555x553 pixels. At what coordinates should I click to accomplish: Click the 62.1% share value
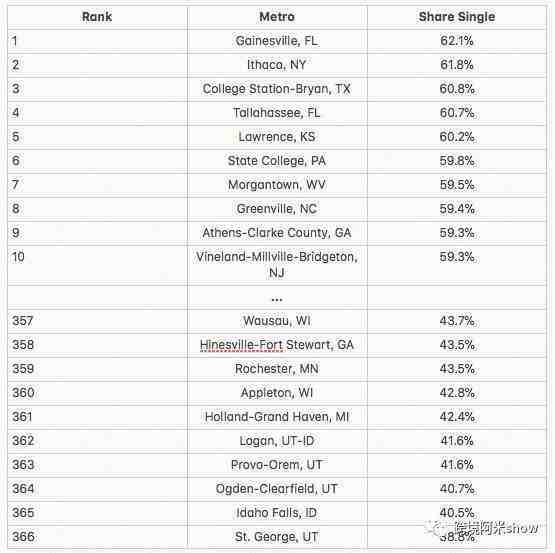point(457,41)
